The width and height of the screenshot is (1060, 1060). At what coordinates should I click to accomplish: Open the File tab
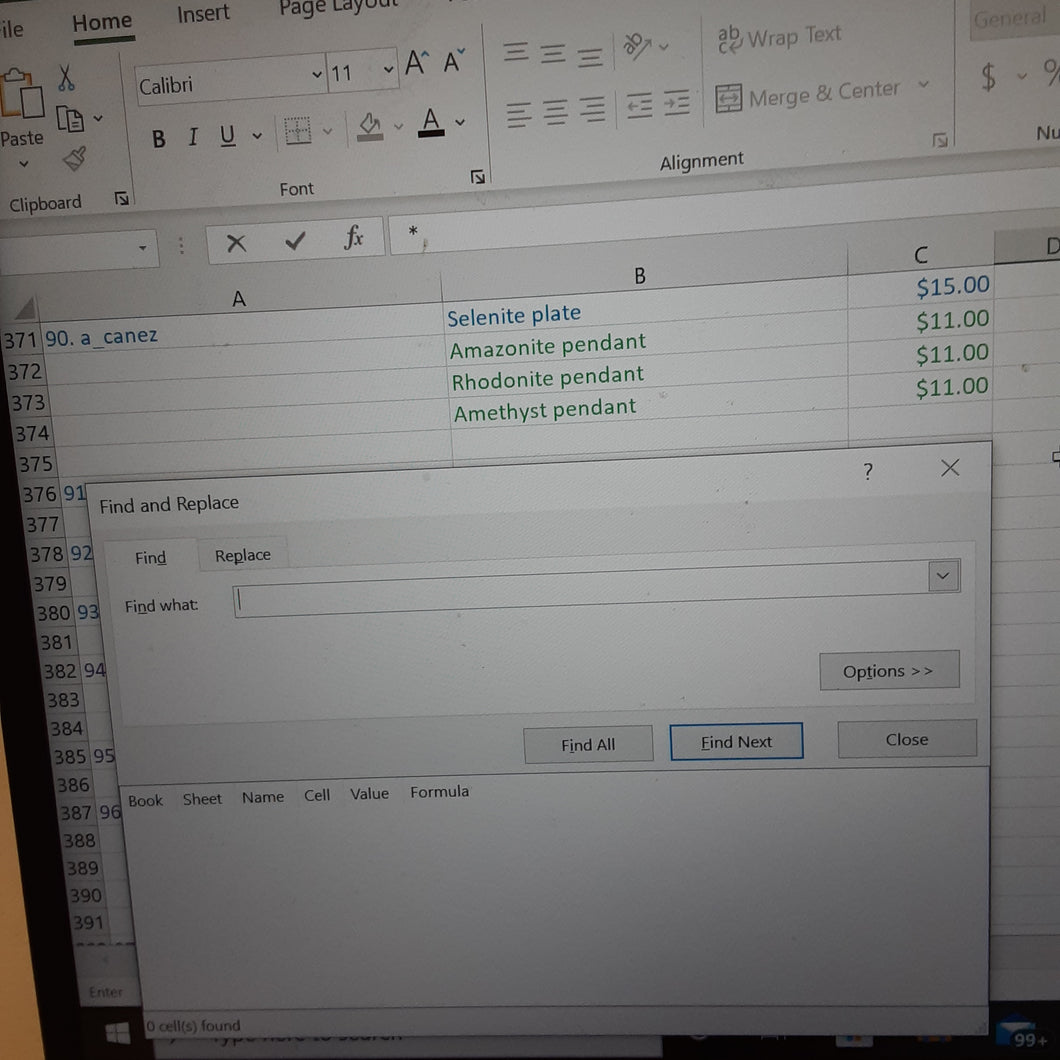[11, 29]
